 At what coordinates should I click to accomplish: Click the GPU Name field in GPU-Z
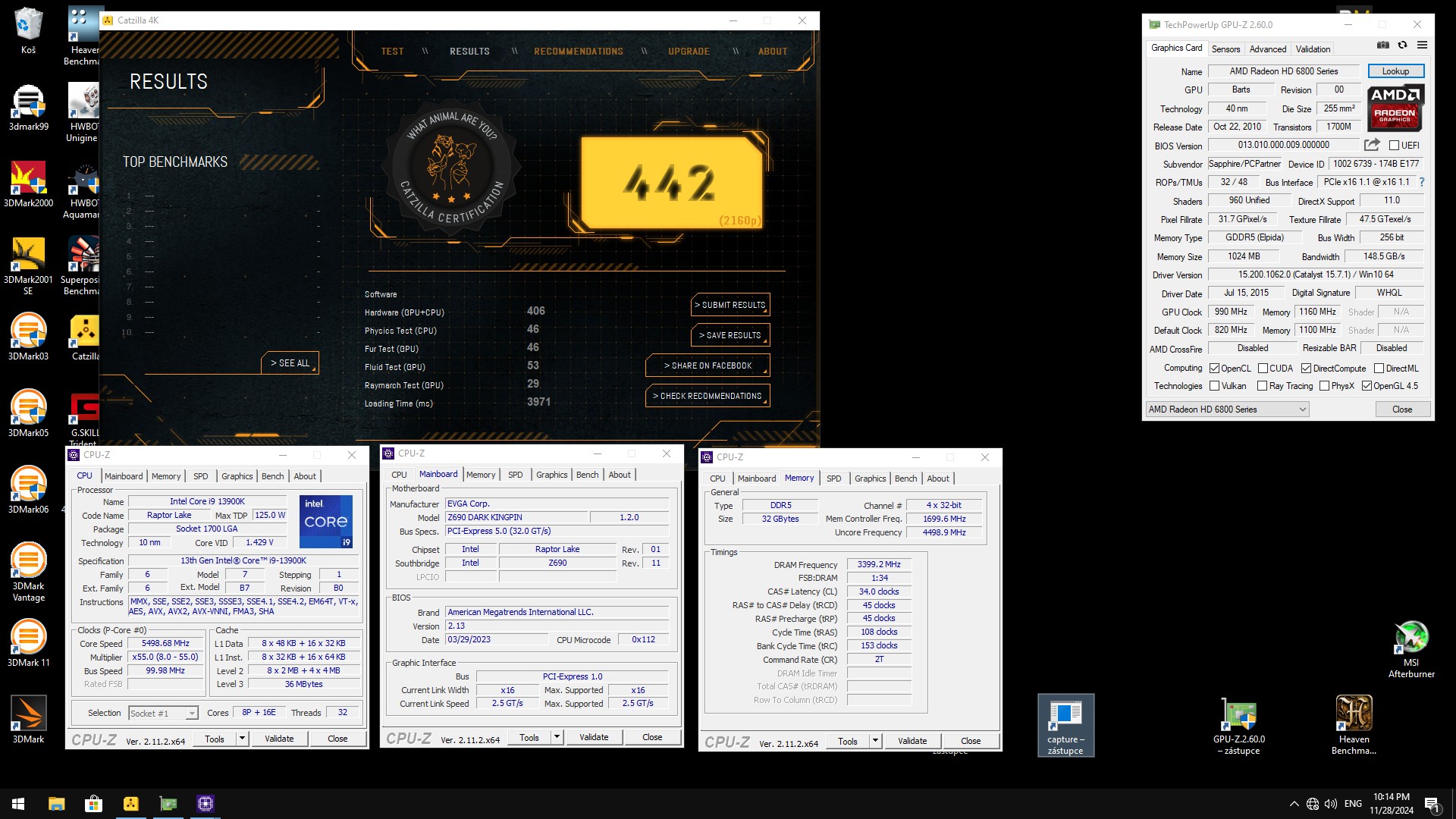[x=1283, y=71]
